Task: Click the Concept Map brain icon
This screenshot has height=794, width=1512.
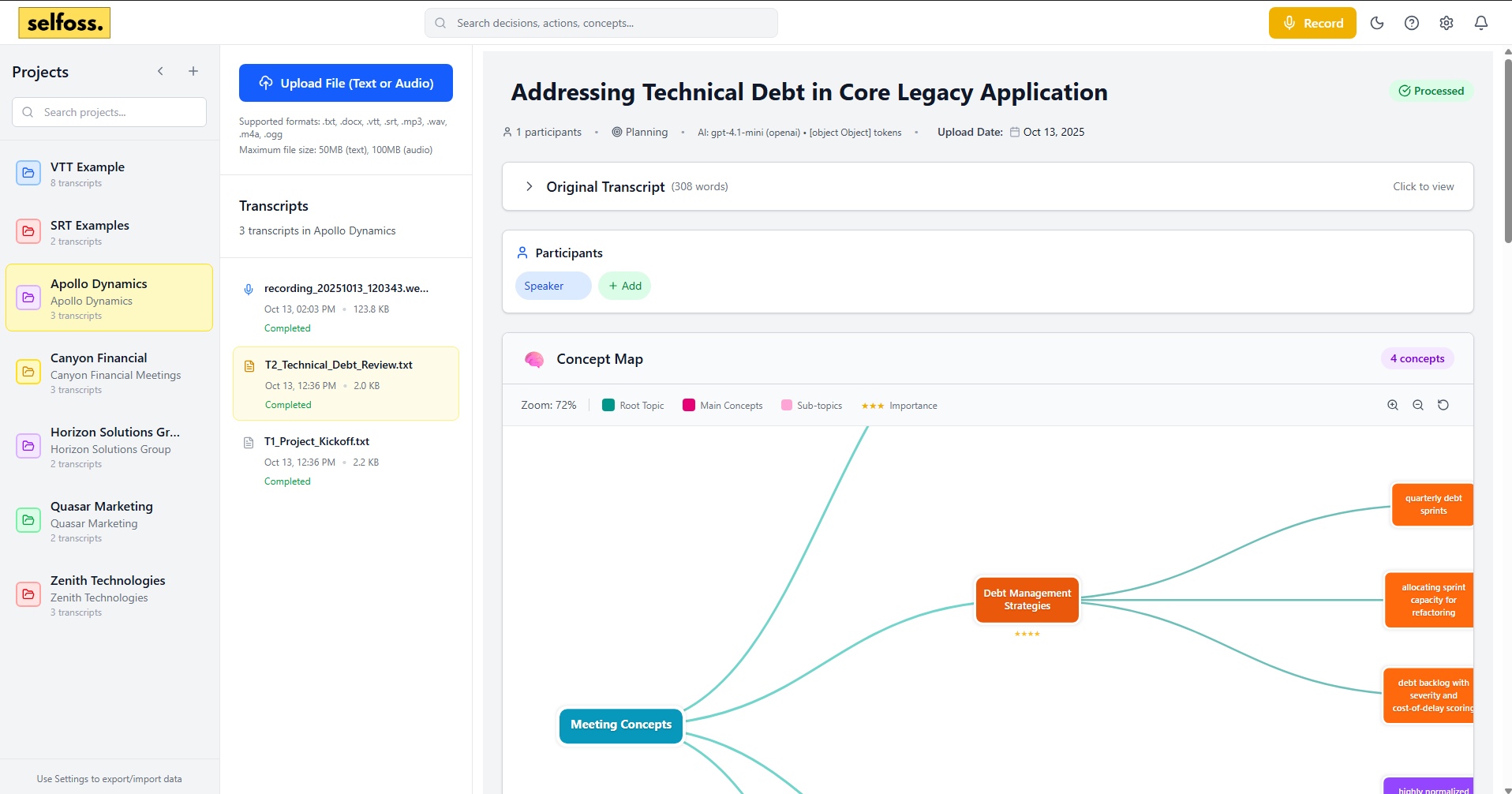Action: tap(534, 359)
